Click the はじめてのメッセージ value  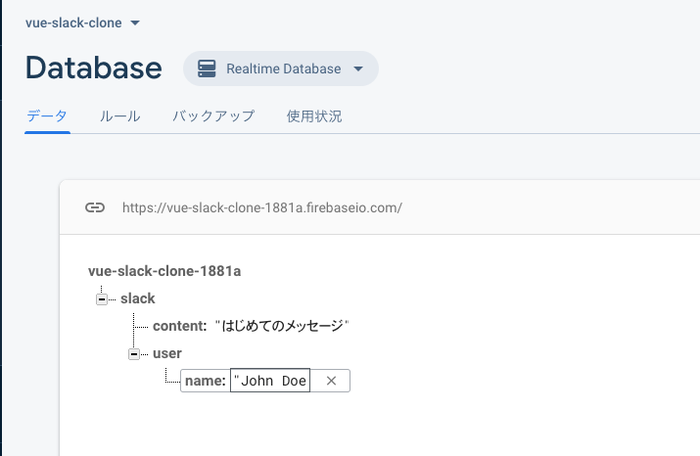pos(282,326)
